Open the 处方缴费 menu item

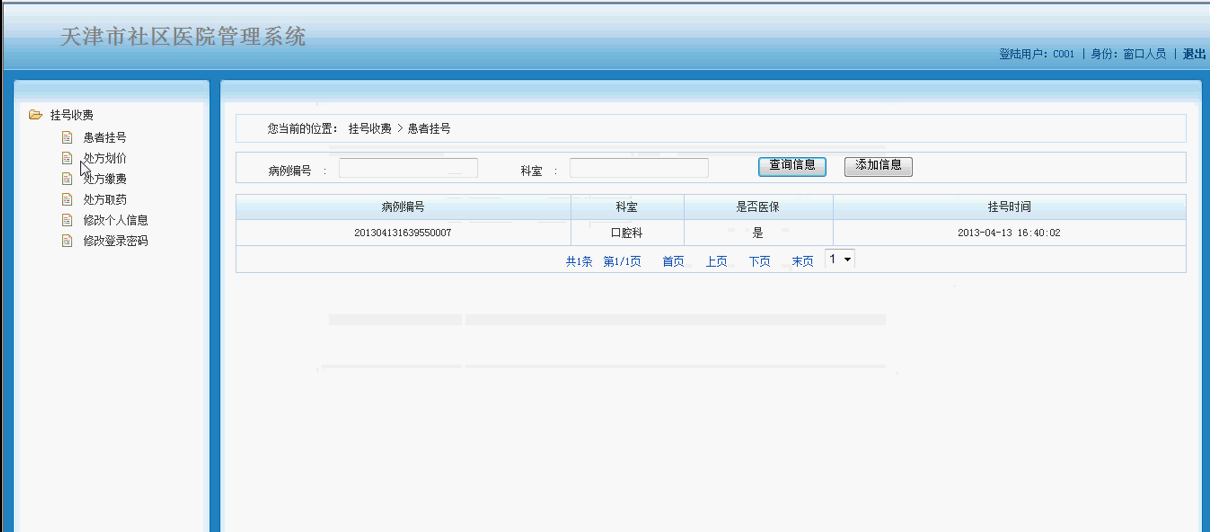(105, 179)
